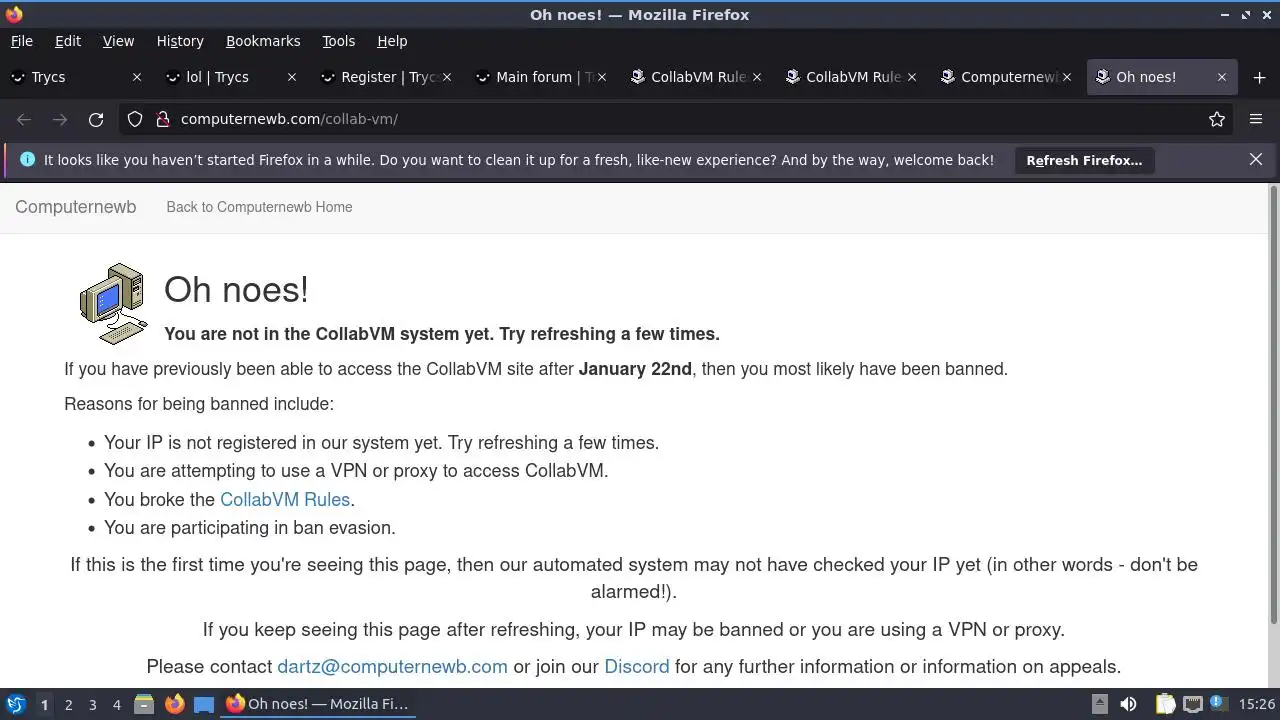Open the CollabVM Rules link
This screenshot has height=720, width=1280.
click(285, 499)
